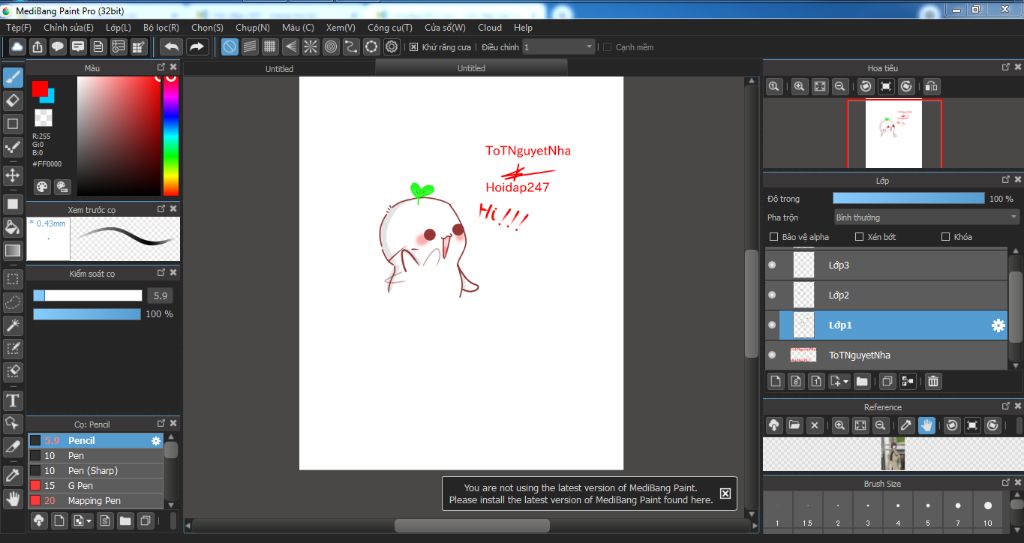Toggle the Cạnh mềm checkbox
The width and height of the screenshot is (1024, 543).
[607, 47]
